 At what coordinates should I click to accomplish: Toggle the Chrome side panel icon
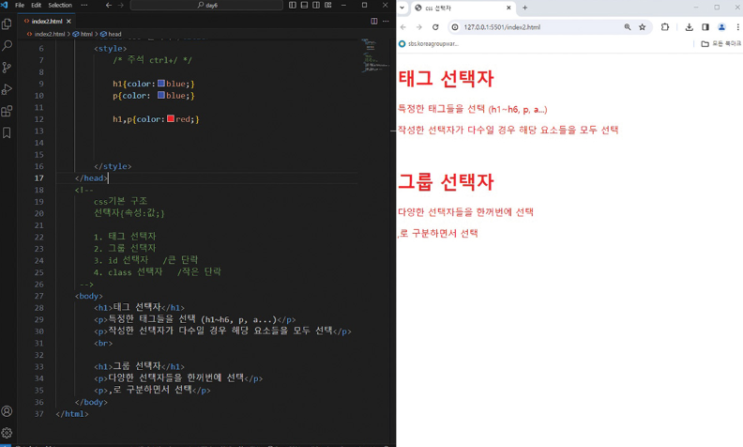coord(705,27)
